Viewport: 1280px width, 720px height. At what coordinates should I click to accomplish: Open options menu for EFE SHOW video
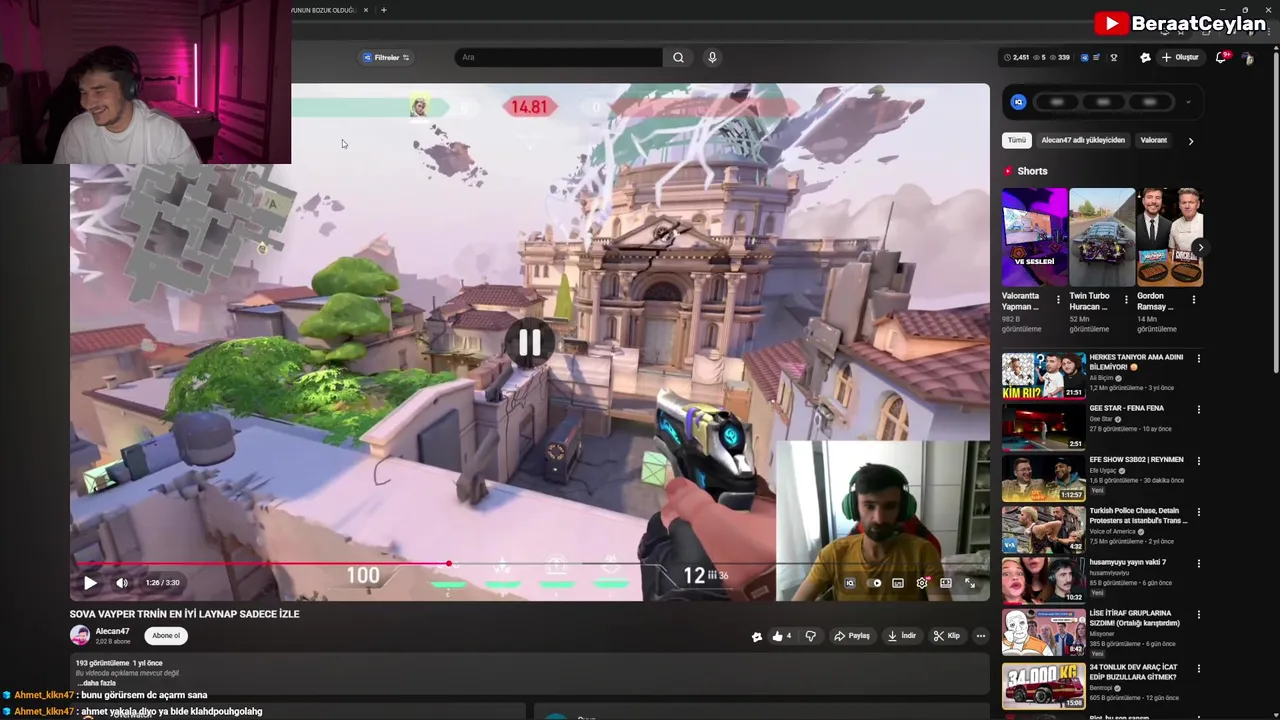coord(1198,460)
